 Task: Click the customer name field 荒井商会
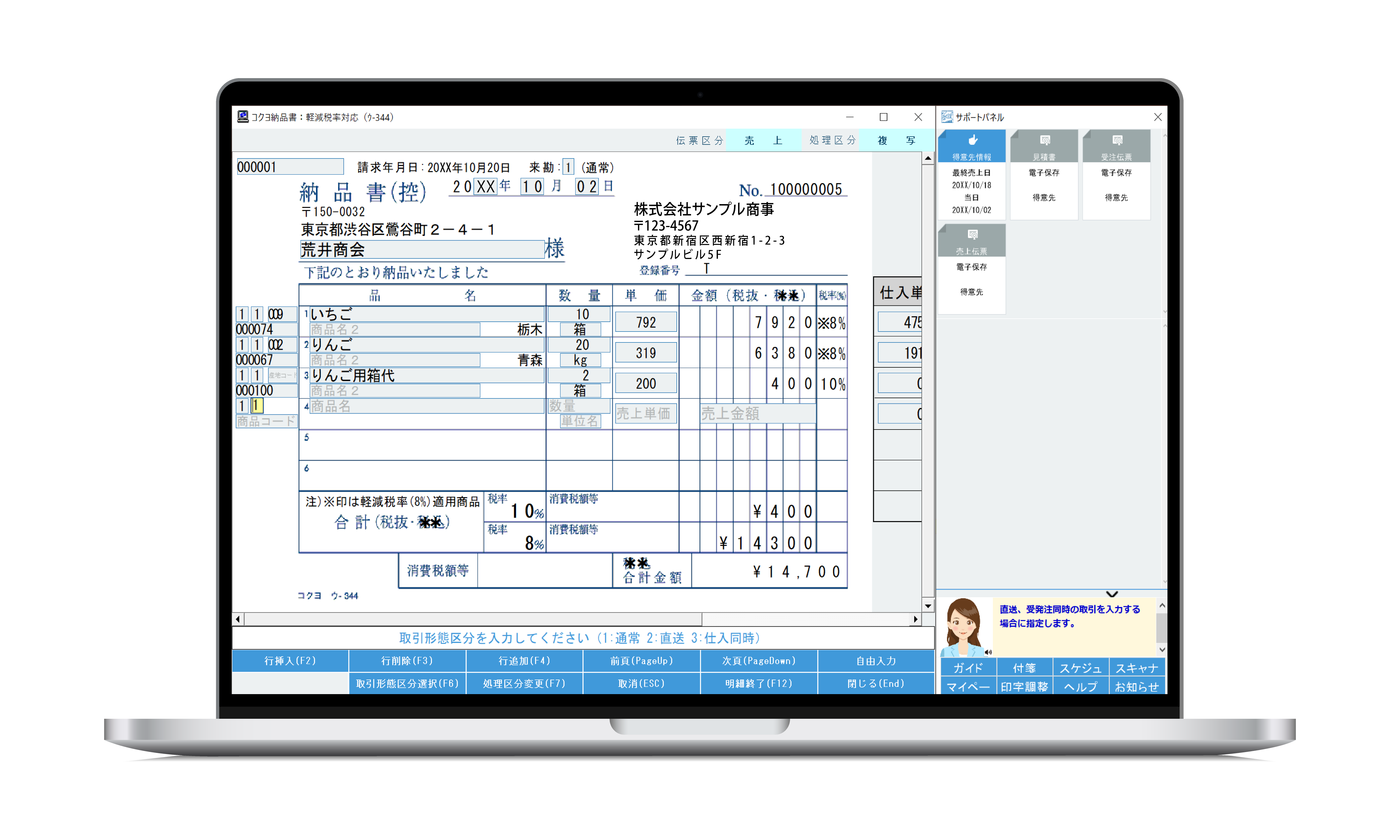(422, 250)
